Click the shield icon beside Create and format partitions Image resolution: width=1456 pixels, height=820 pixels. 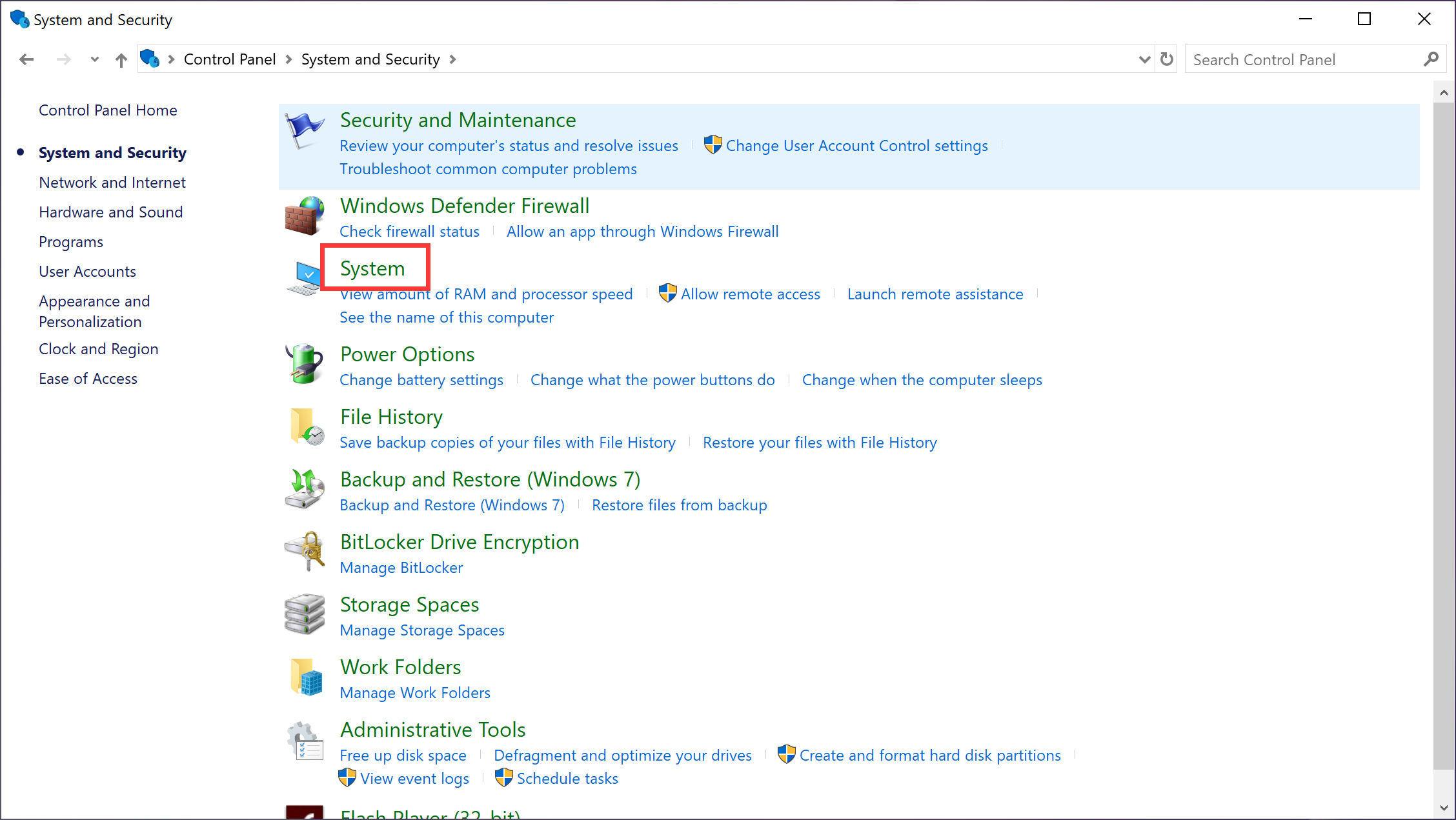787,755
